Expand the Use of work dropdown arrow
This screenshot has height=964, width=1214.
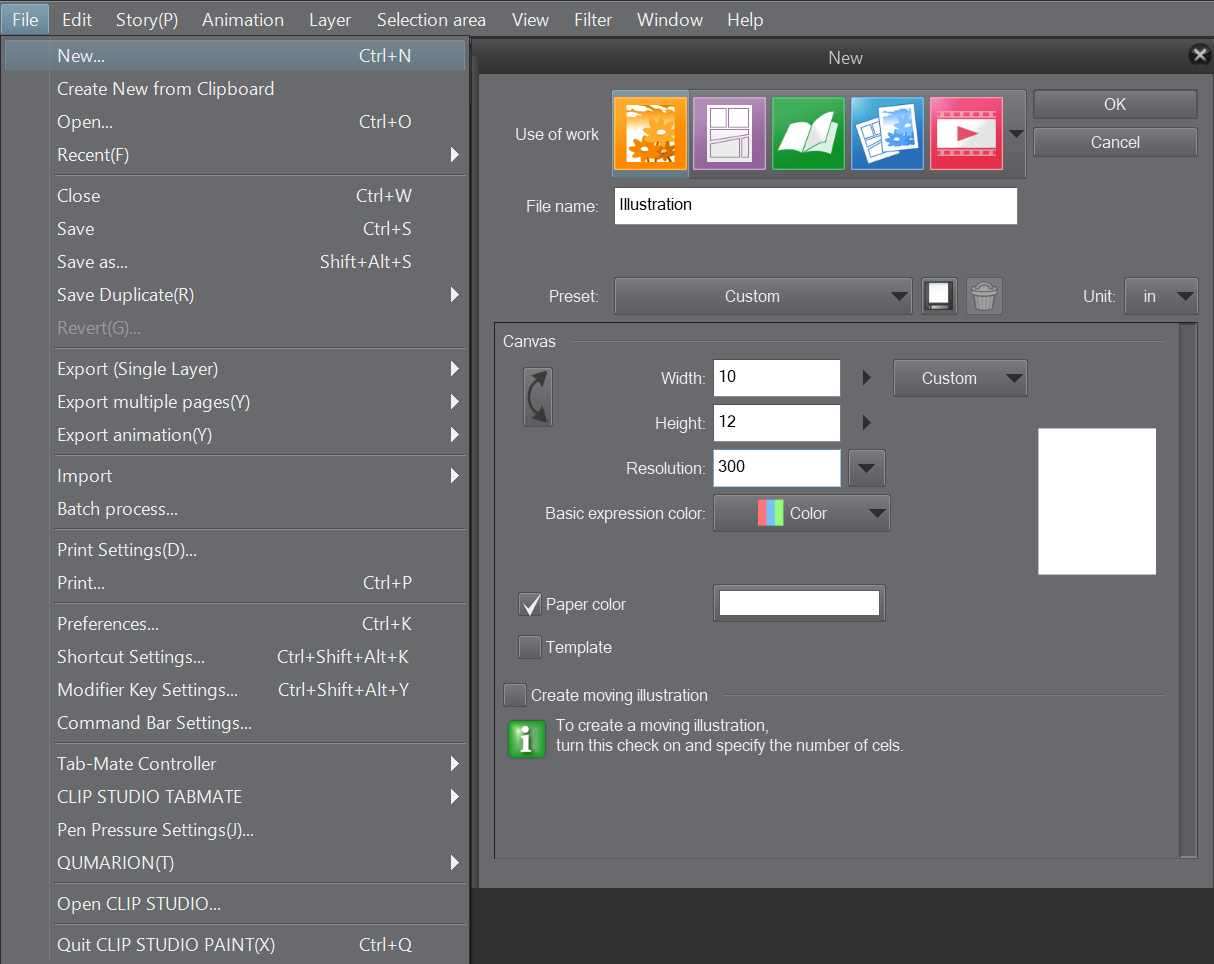[1016, 133]
